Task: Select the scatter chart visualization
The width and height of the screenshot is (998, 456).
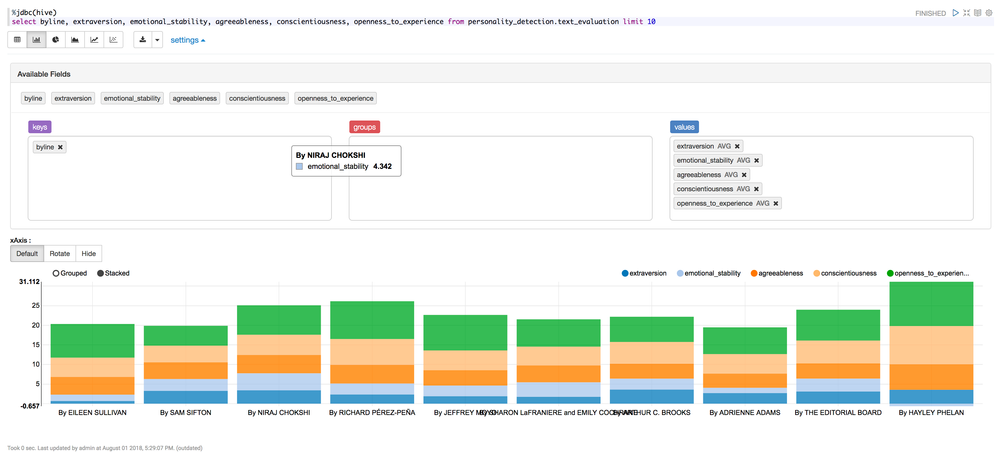Action: 114,40
